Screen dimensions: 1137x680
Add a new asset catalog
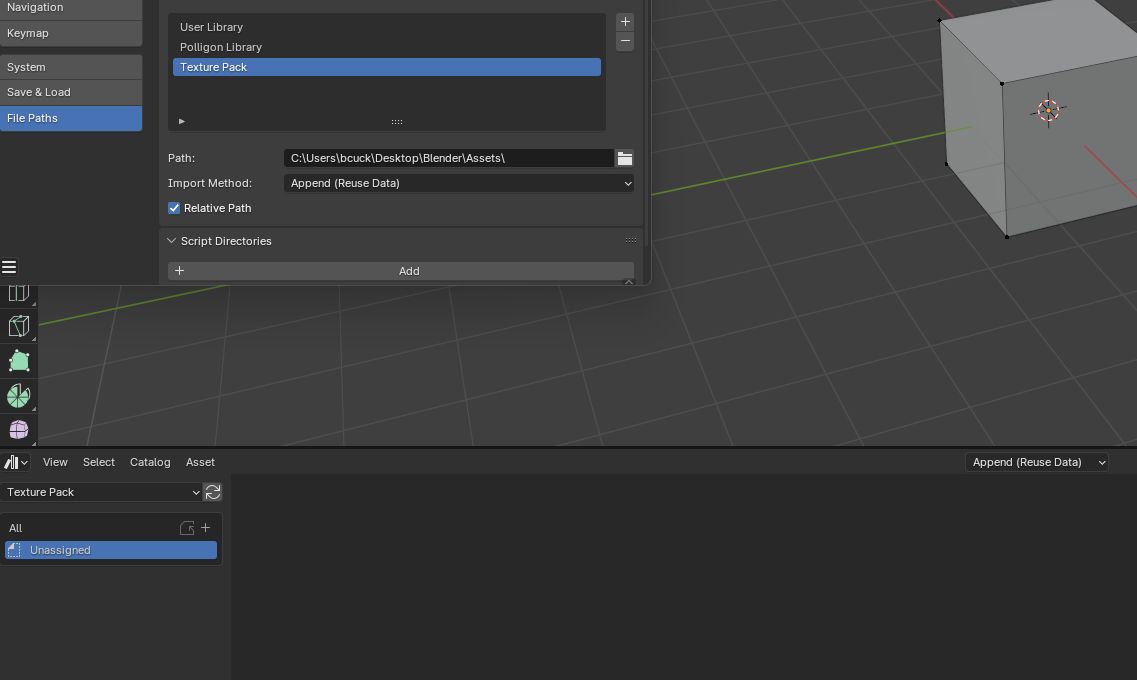point(205,528)
